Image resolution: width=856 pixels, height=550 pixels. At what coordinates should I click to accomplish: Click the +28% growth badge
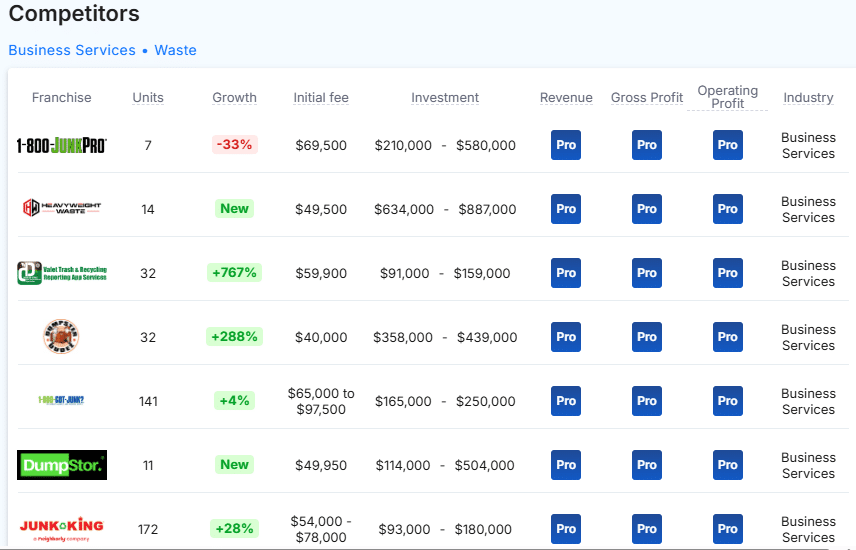point(234,529)
